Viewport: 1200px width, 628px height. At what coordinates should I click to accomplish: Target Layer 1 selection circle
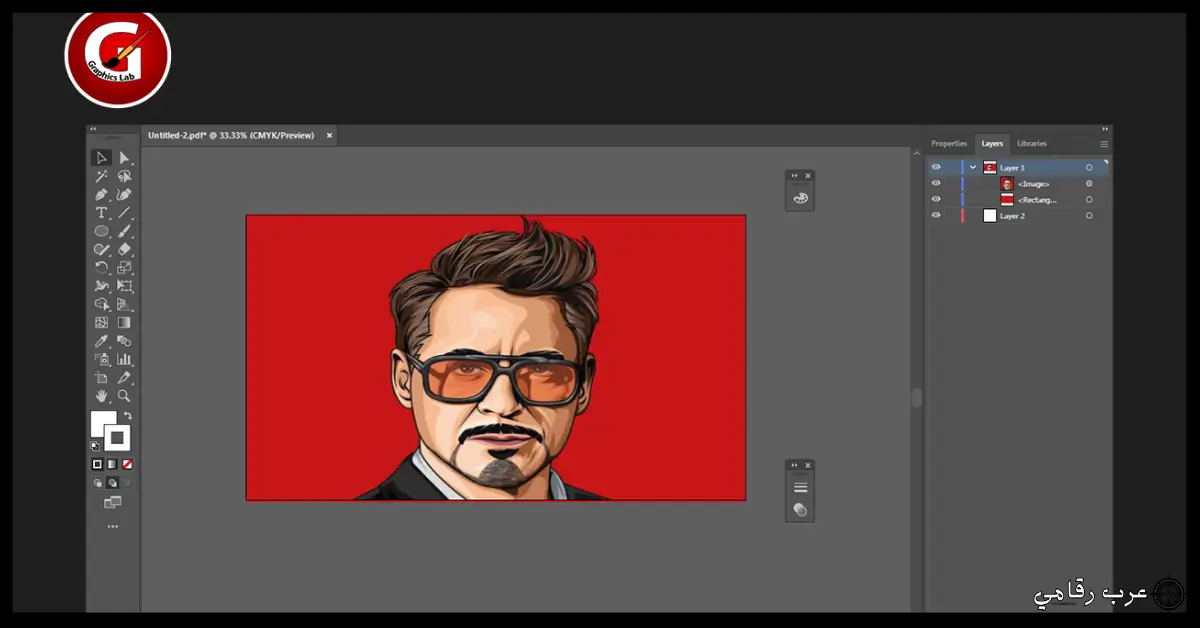(x=1089, y=167)
